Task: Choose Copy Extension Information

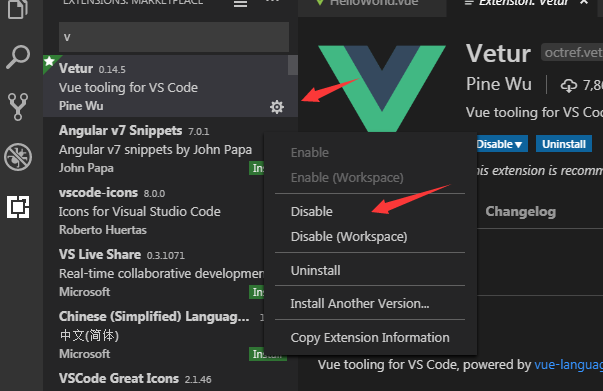Action: [370, 338]
